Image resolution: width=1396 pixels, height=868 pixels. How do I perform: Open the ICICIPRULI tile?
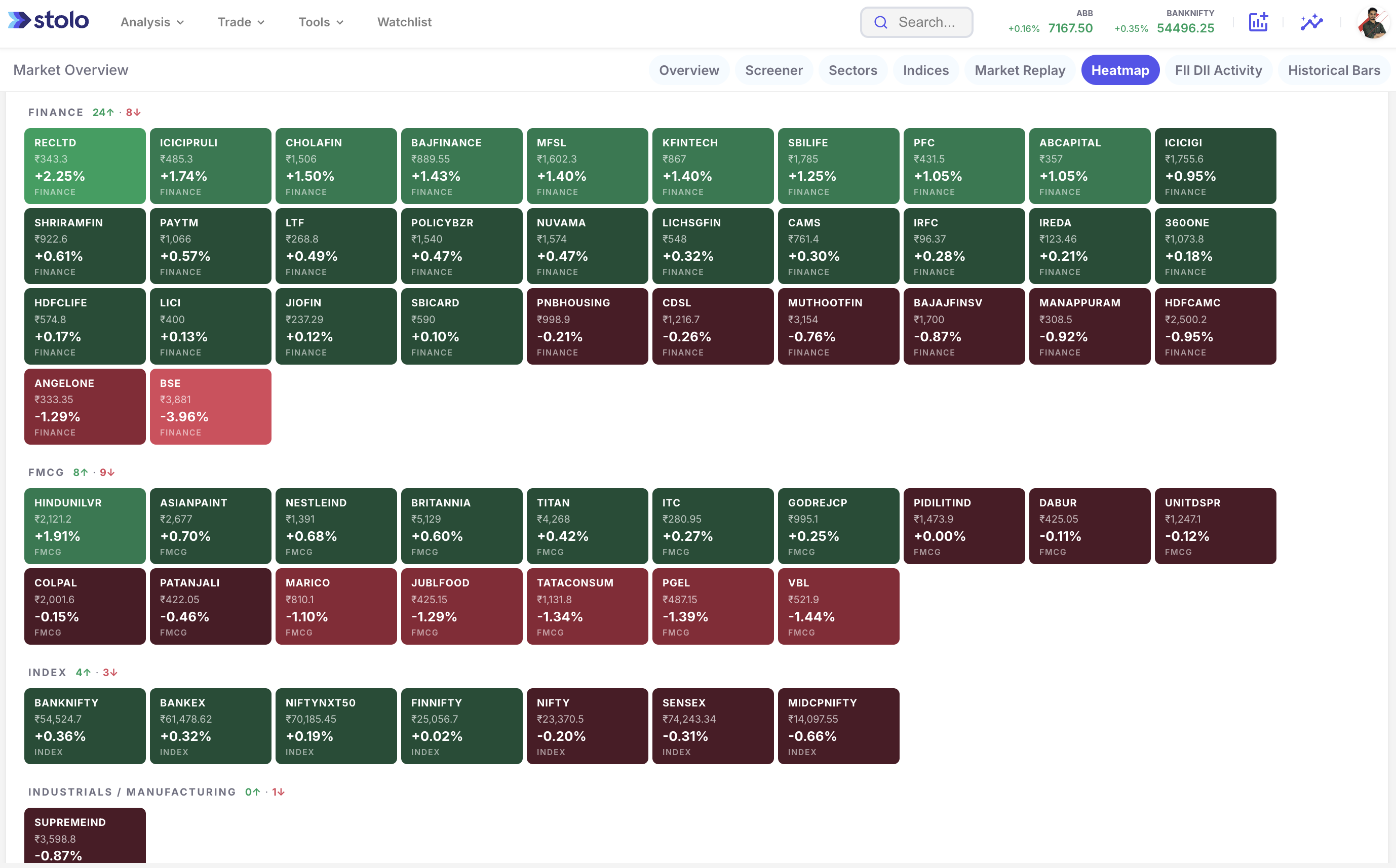[x=211, y=166]
